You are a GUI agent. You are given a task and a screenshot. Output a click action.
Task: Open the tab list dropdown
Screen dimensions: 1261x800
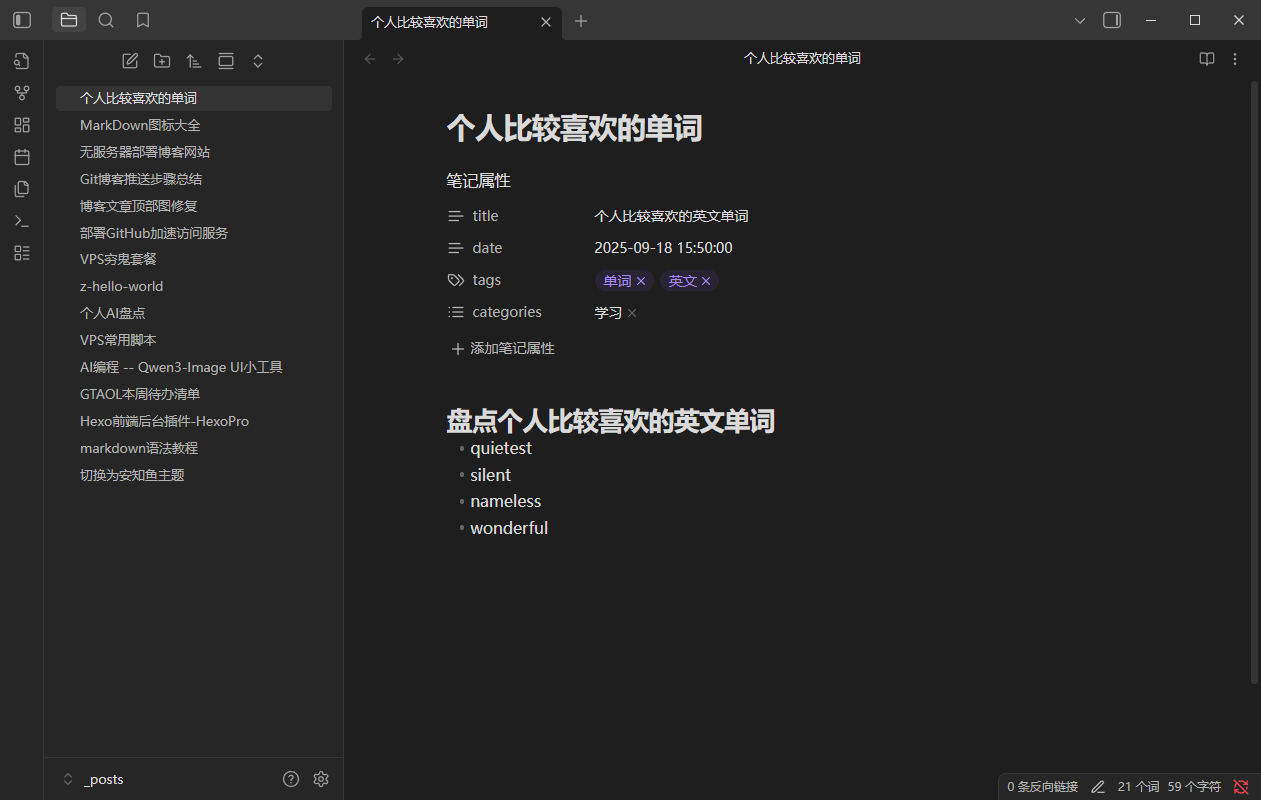click(1077, 19)
